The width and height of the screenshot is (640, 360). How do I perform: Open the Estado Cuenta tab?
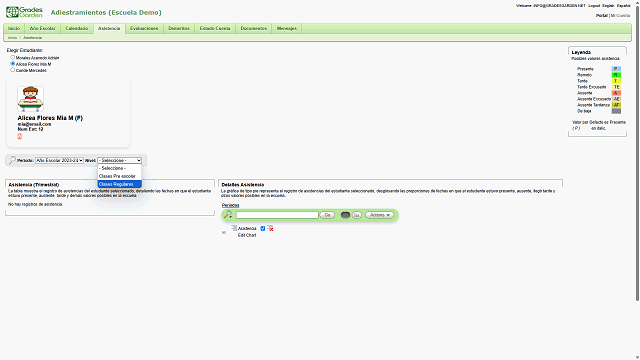(215, 29)
